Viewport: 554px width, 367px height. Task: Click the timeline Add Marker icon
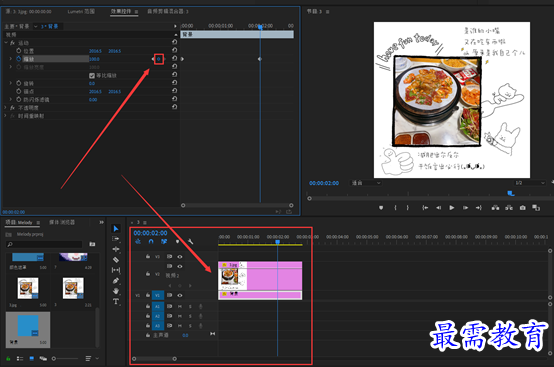click(x=177, y=242)
